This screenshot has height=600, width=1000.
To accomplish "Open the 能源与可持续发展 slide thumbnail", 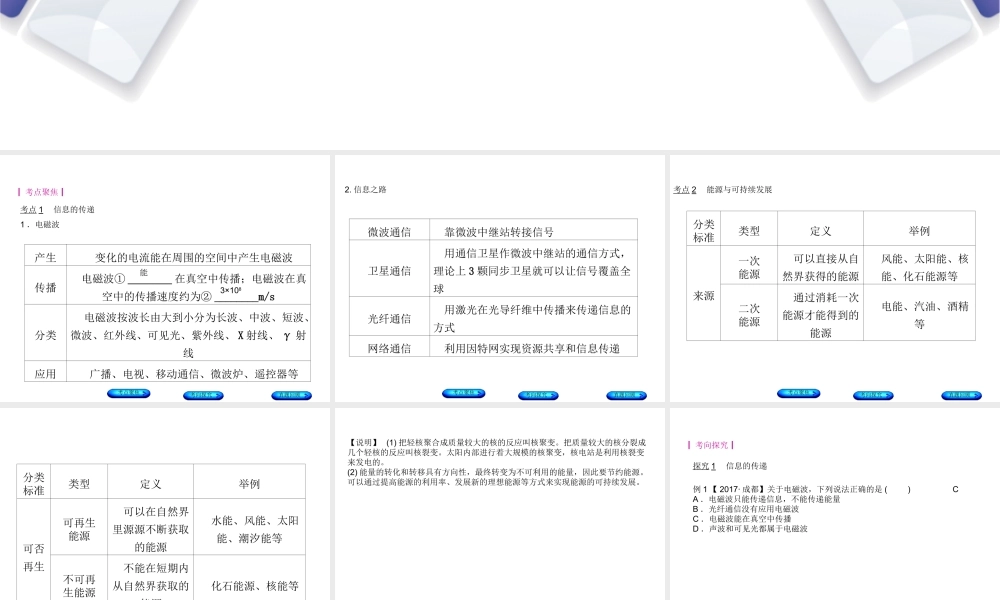I will pyautogui.click(x=835, y=279).
